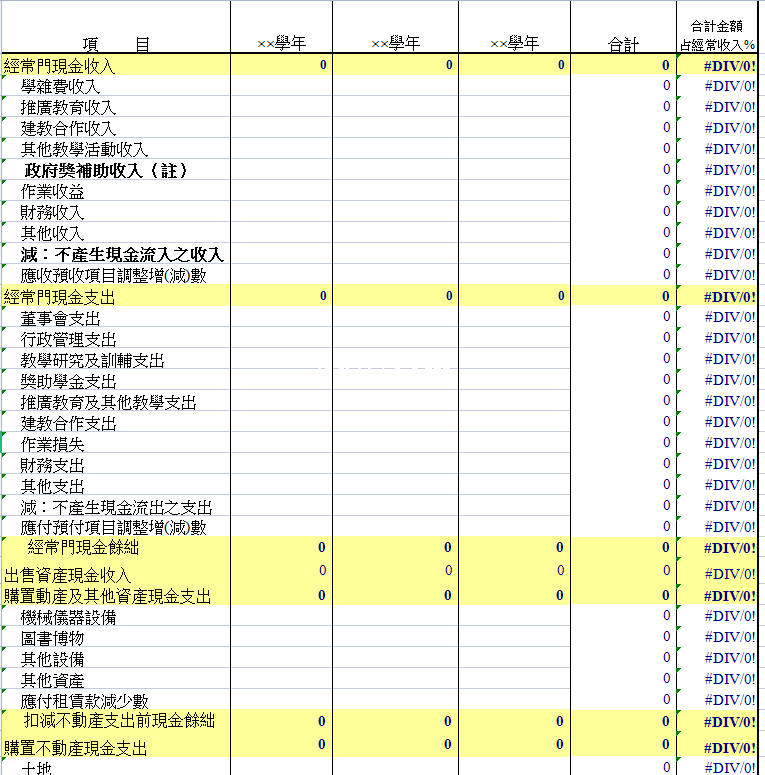Click the 出售資產現金收入 row label
This screenshot has width=765, height=775.
click(x=68, y=576)
